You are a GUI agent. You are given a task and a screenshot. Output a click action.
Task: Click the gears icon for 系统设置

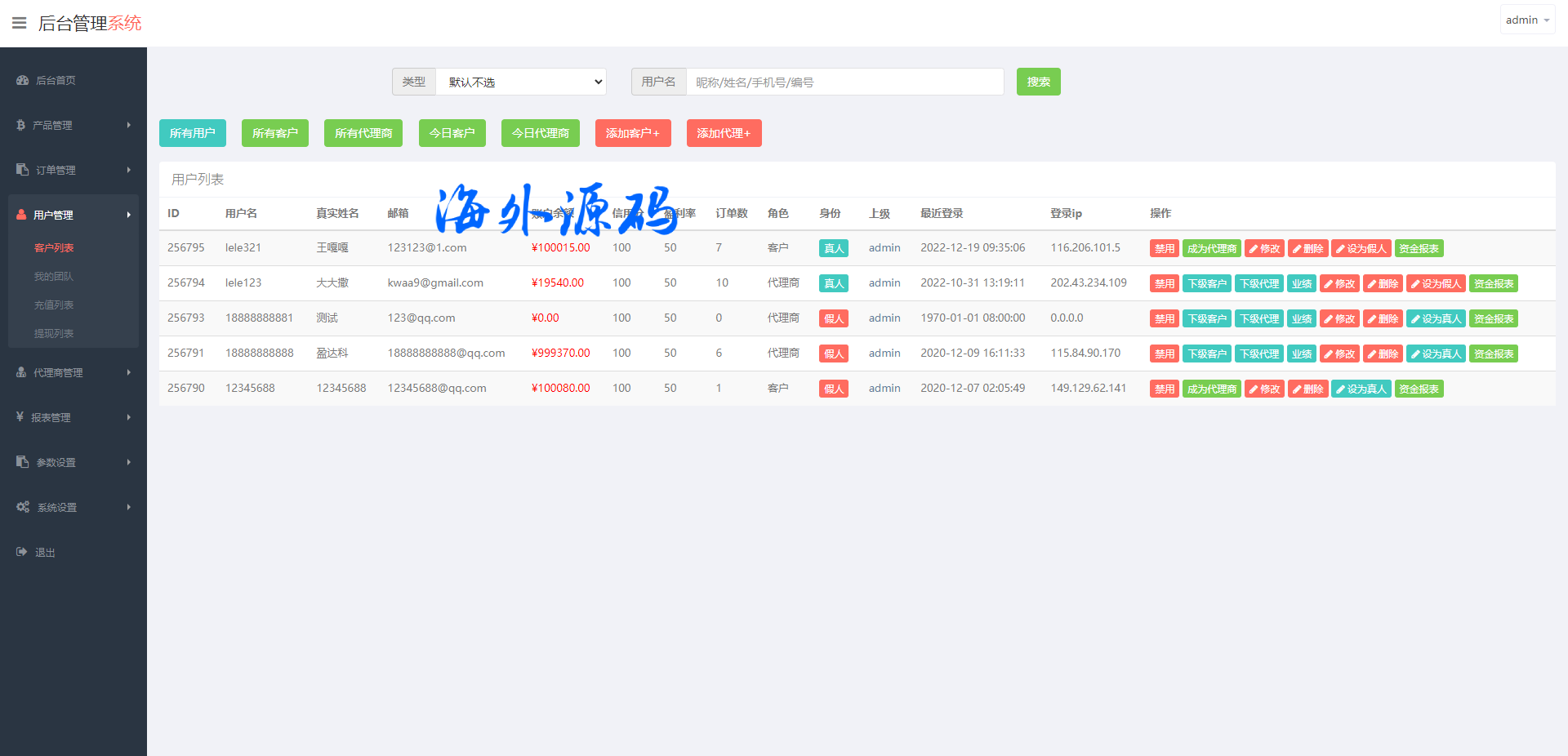[23, 507]
